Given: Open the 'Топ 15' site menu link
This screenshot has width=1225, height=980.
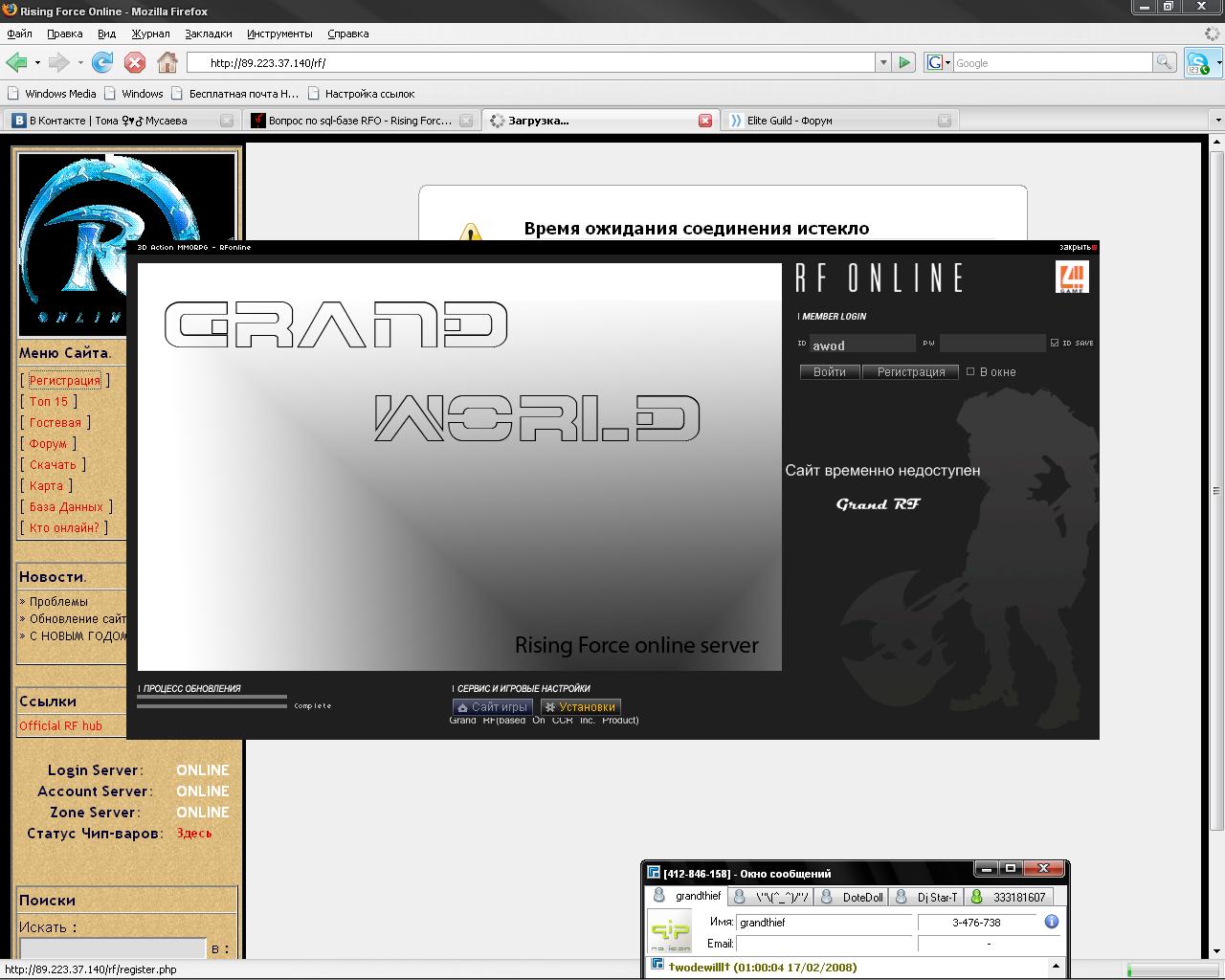Looking at the screenshot, I should pos(49,401).
